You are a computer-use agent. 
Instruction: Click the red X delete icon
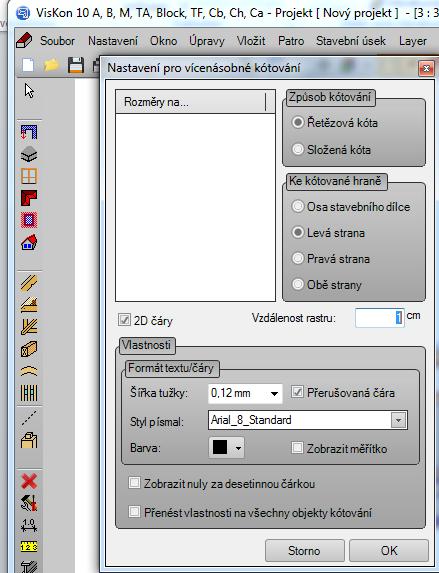pos(29,481)
